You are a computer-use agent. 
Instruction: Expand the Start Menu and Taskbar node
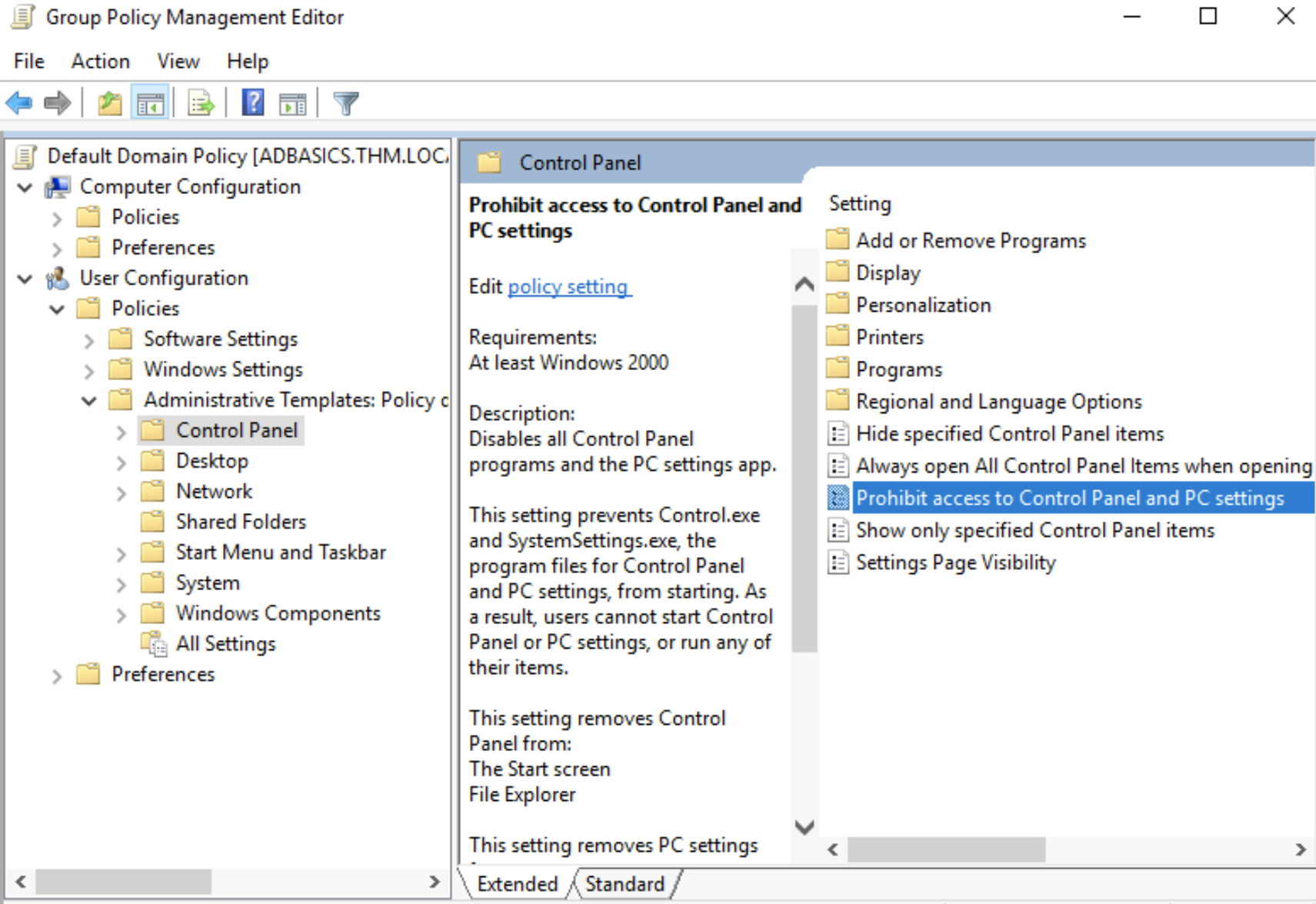[x=122, y=554]
